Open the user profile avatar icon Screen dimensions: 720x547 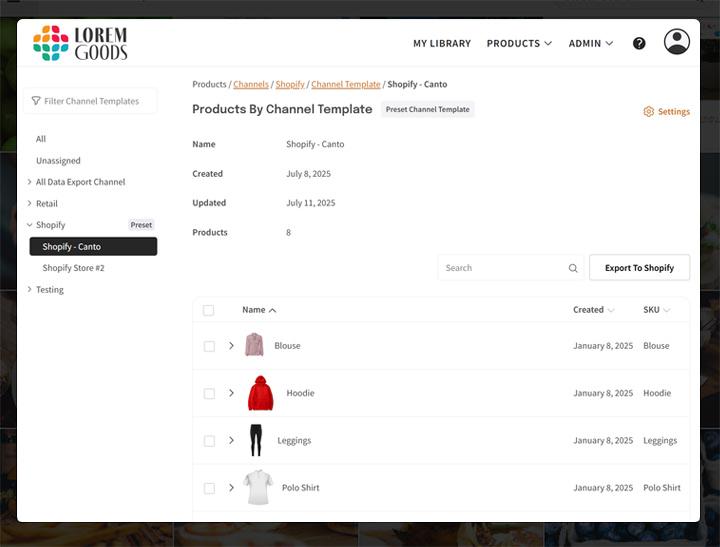click(677, 42)
